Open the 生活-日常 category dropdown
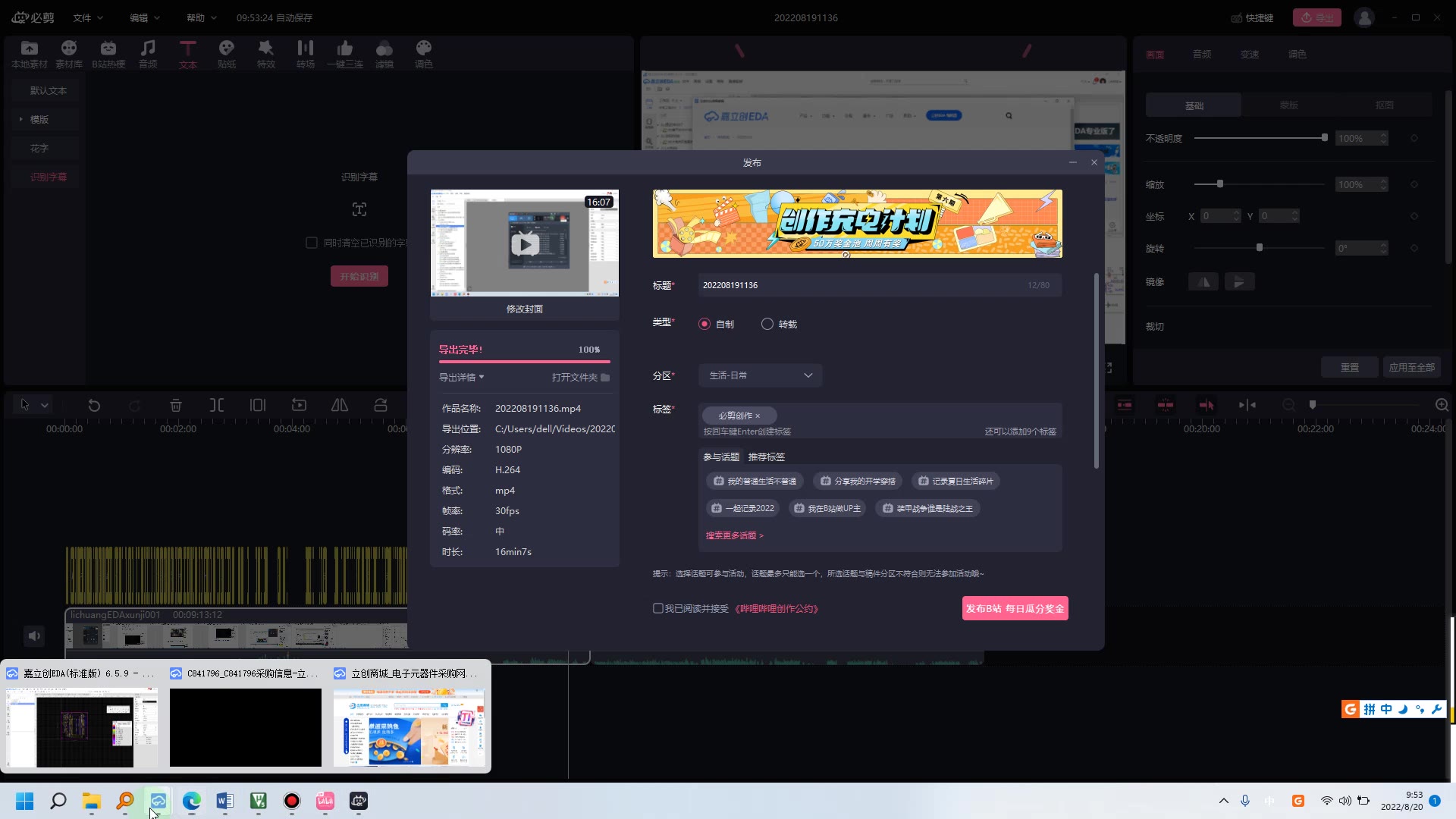 (x=759, y=375)
